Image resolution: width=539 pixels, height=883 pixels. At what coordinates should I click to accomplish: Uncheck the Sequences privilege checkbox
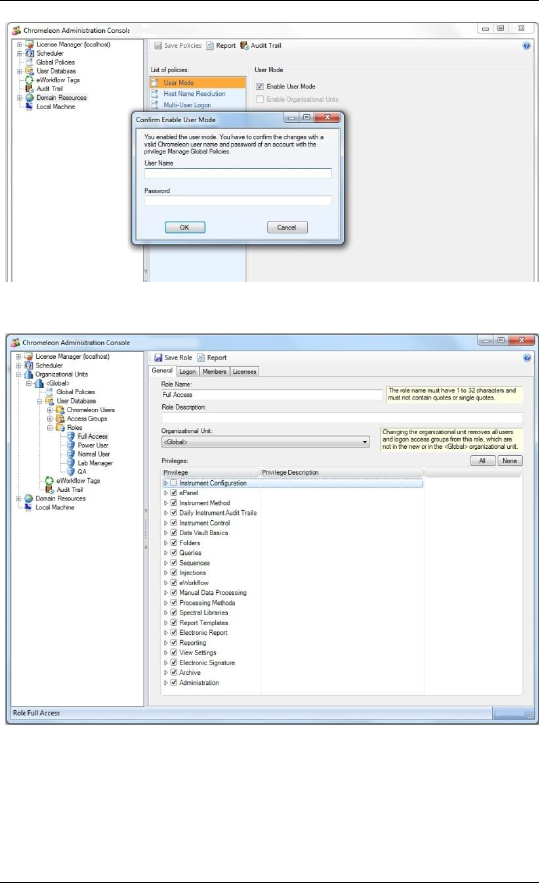click(x=174, y=563)
